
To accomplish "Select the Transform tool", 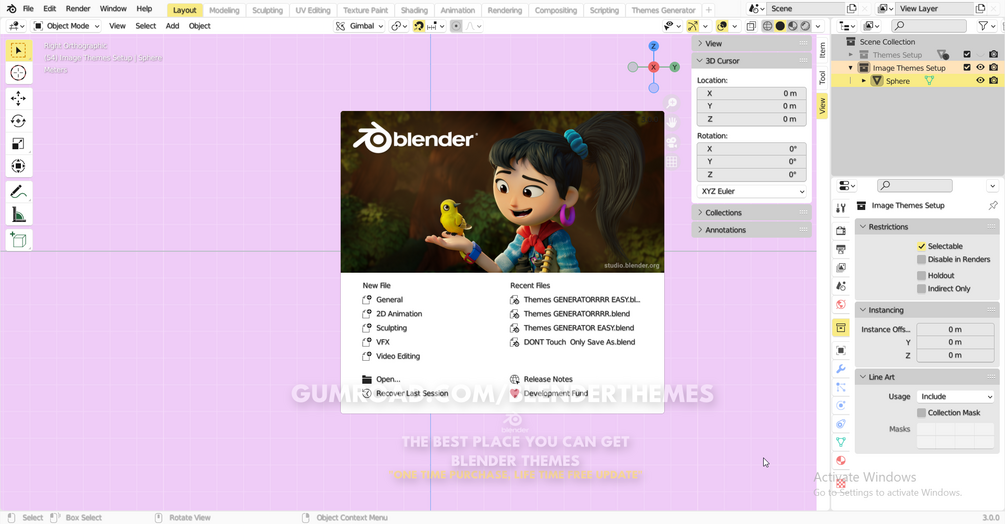I will click(x=19, y=166).
